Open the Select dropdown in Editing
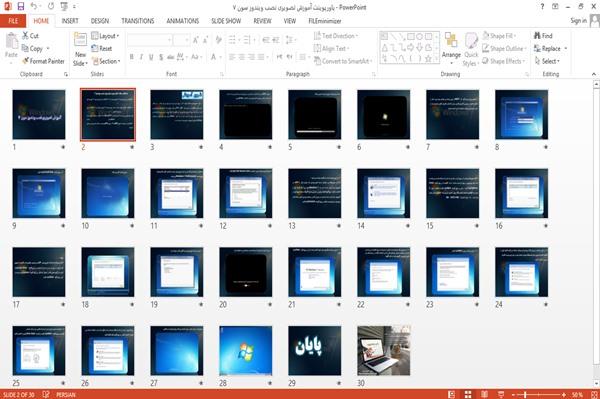The height and width of the screenshot is (399, 600). point(547,61)
